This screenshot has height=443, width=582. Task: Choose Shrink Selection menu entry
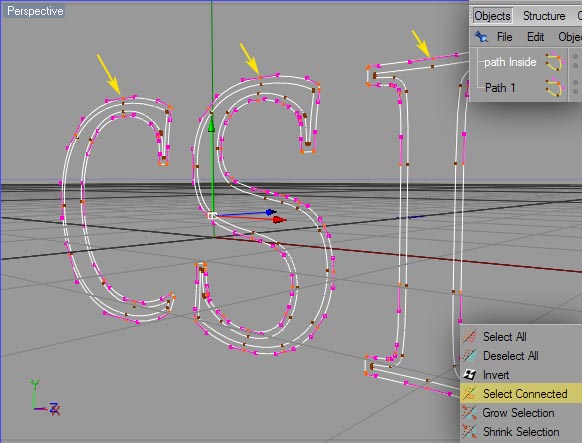pos(521,432)
